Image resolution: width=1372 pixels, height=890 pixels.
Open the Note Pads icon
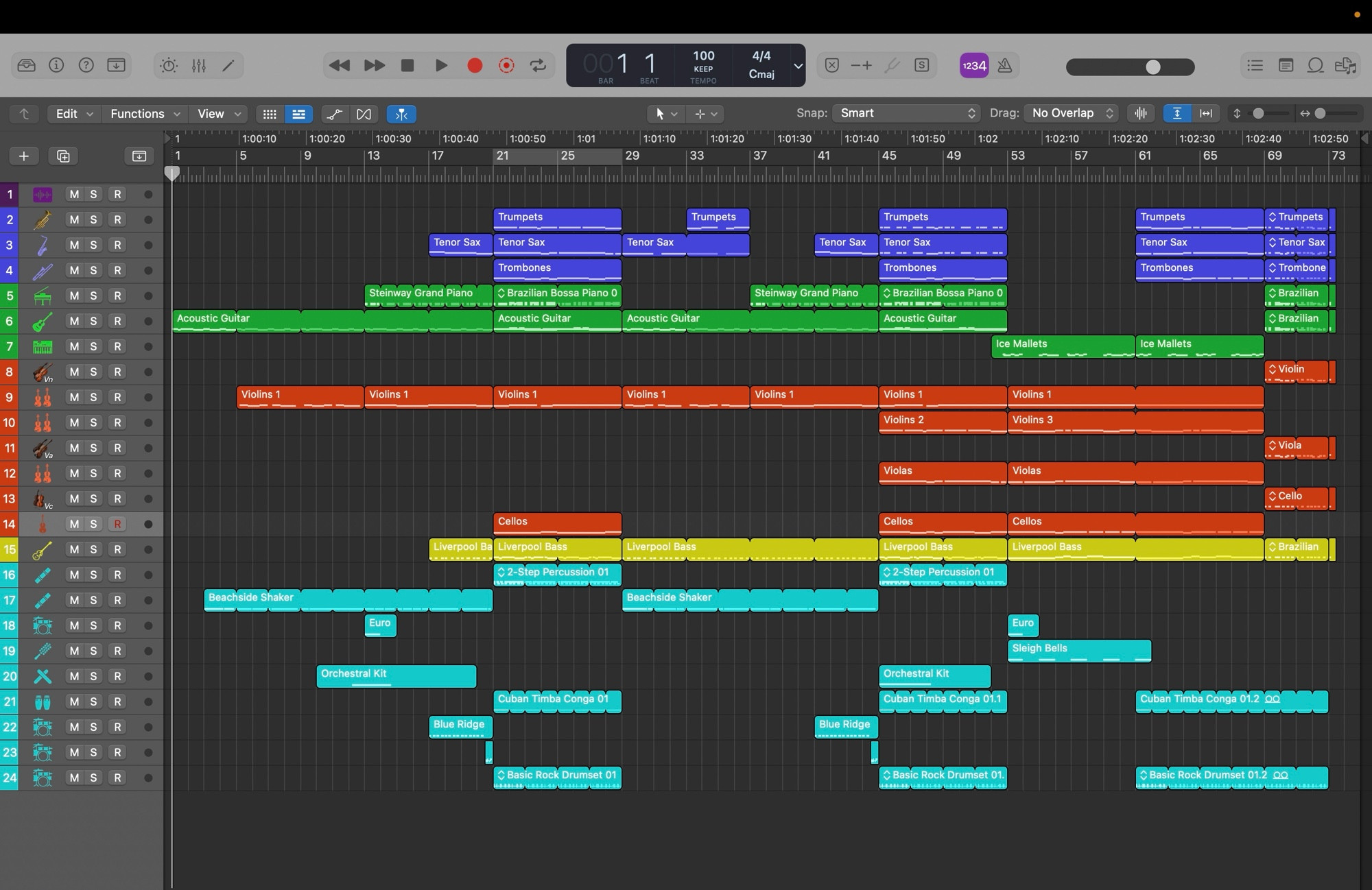[x=1286, y=65]
